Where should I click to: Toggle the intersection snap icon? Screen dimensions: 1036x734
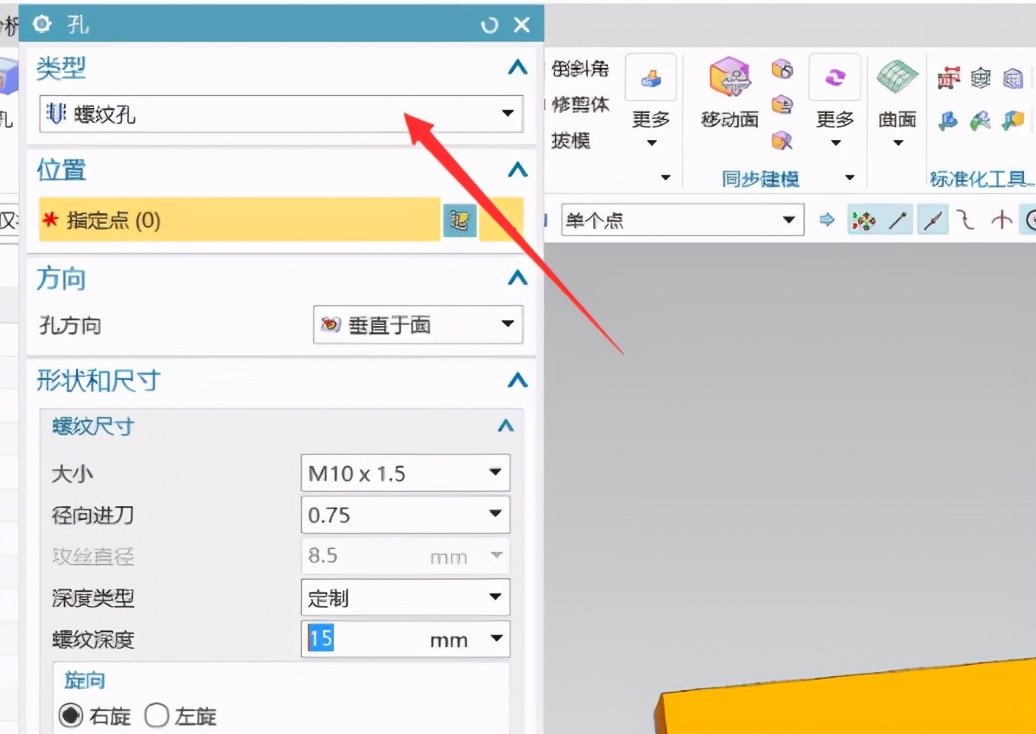pyautogui.click(x=1002, y=219)
